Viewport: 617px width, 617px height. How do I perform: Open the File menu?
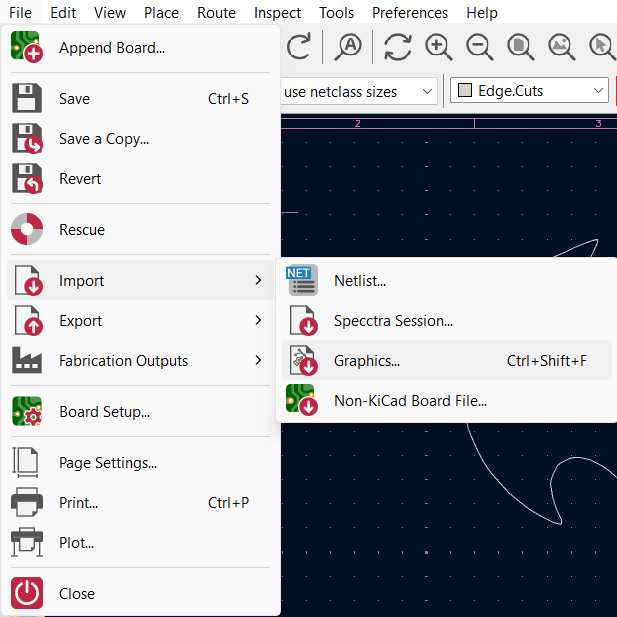click(x=20, y=13)
